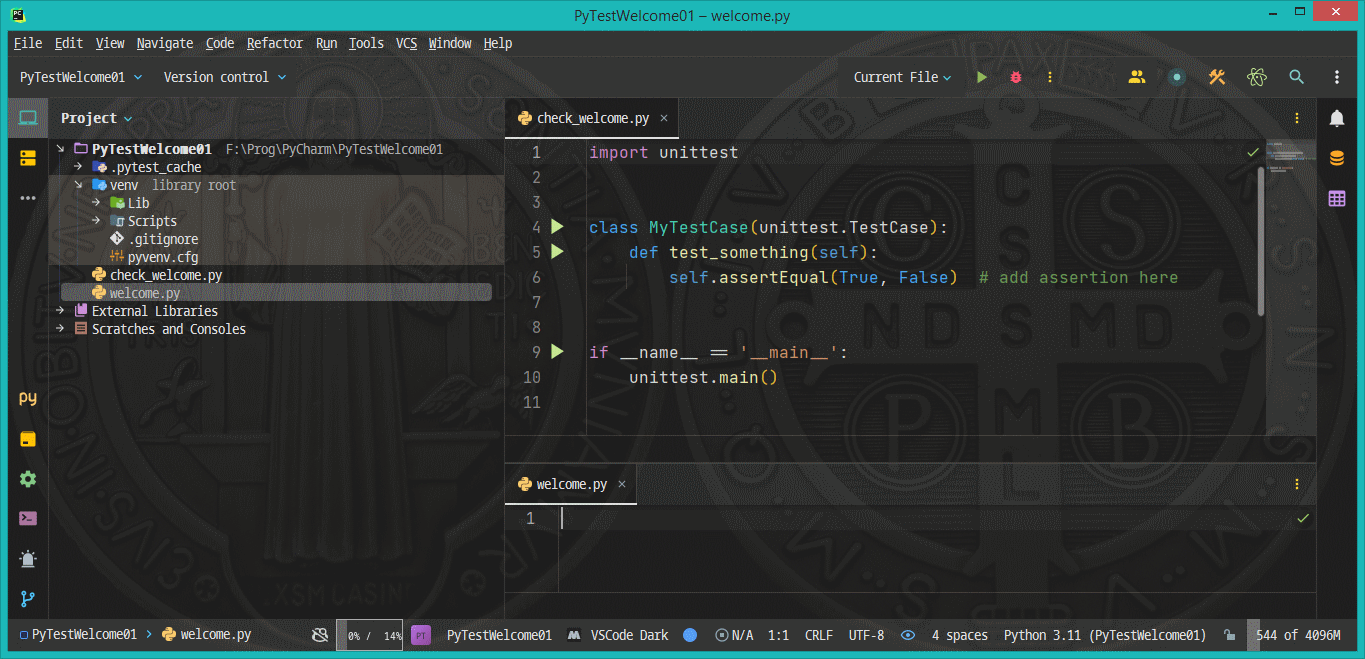The height and width of the screenshot is (659, 1365).
Task: Open the Version control dropdown
Action: tap(225, 77)
